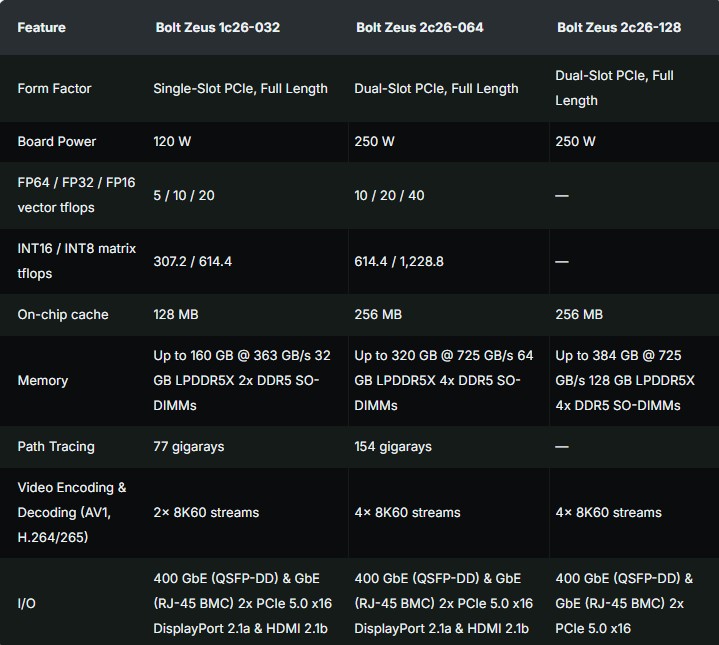This screenshot has height=645, width=719.
Task: Click the Form Factor row label
Action: click(54, 88)
